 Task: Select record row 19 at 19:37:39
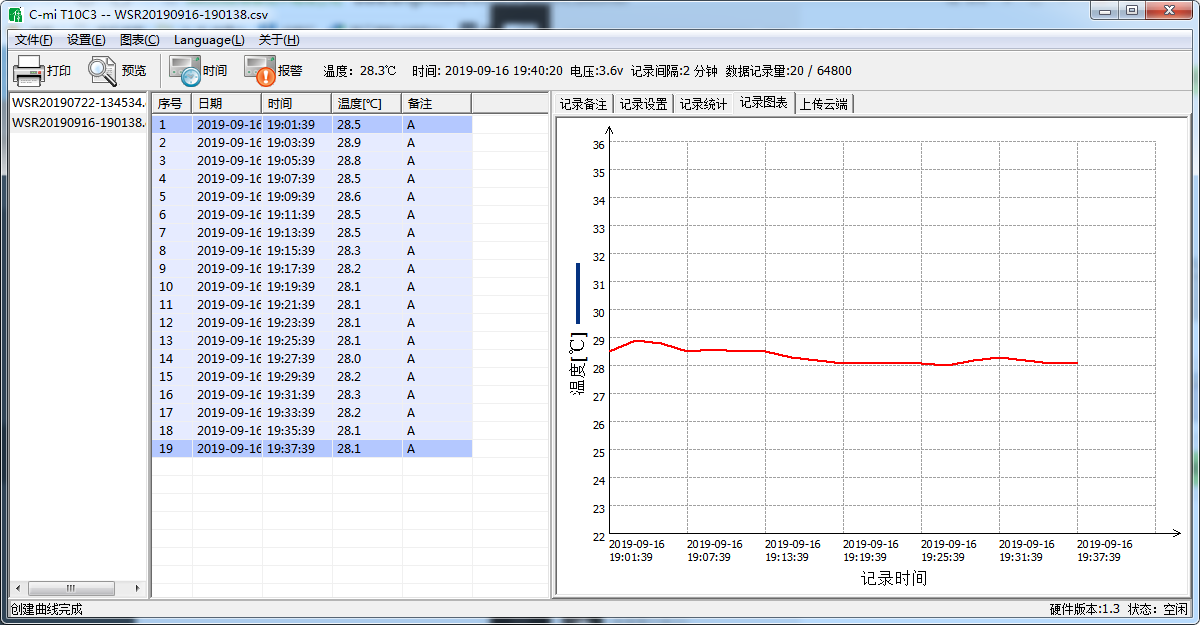(312, 449)
